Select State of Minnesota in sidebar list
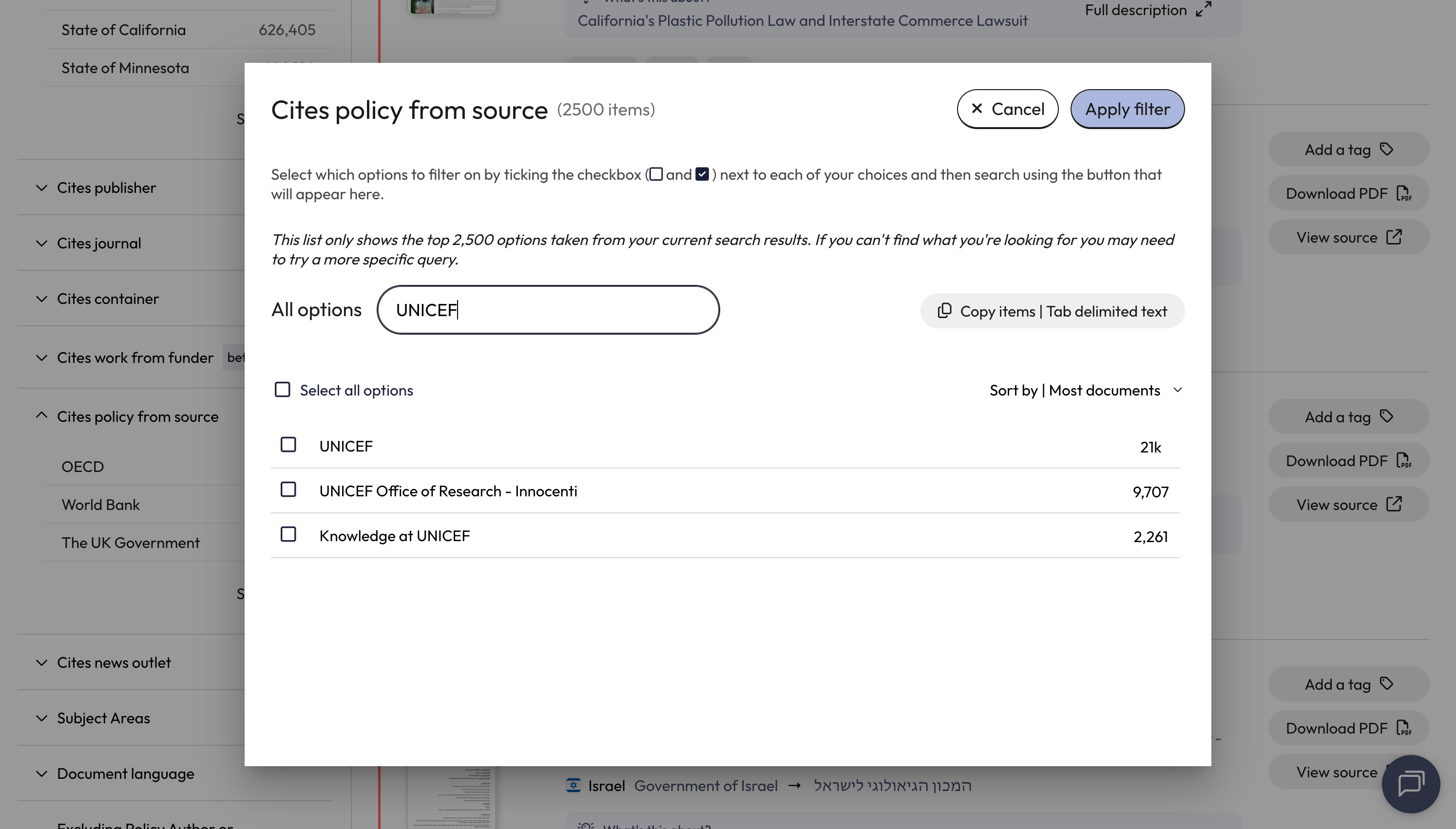1456x829 pixels. pos(125,68)
